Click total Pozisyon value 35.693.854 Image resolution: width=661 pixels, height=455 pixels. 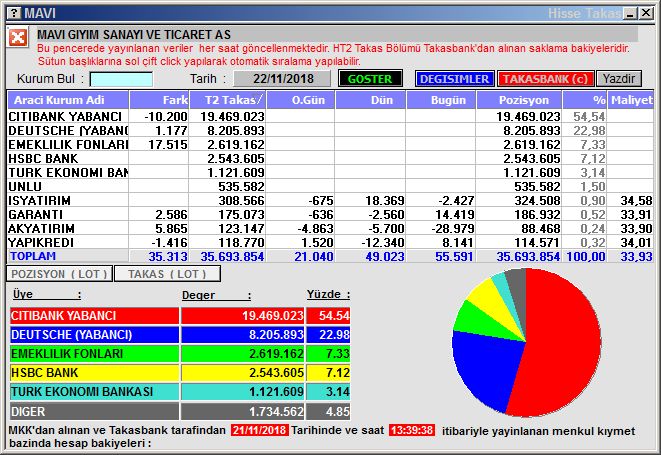pyautogui.click(x=528, y=256)
